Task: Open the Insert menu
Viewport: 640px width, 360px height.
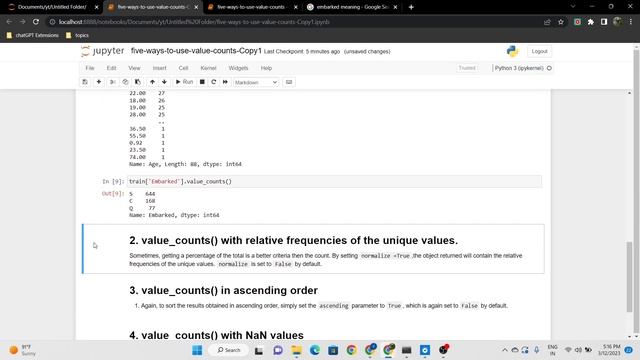Action: [x=160, y=68]
